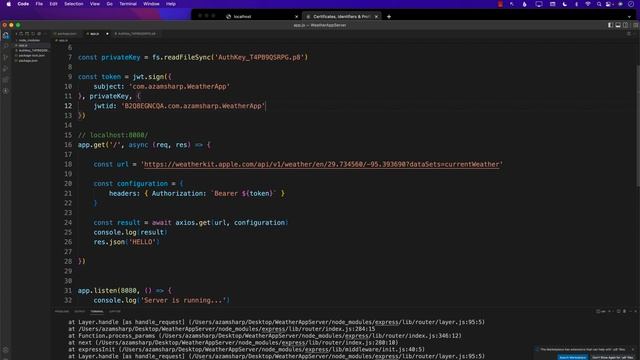640x360 pixels.
Task: Open the Edit menu
Action: point(53,4)
